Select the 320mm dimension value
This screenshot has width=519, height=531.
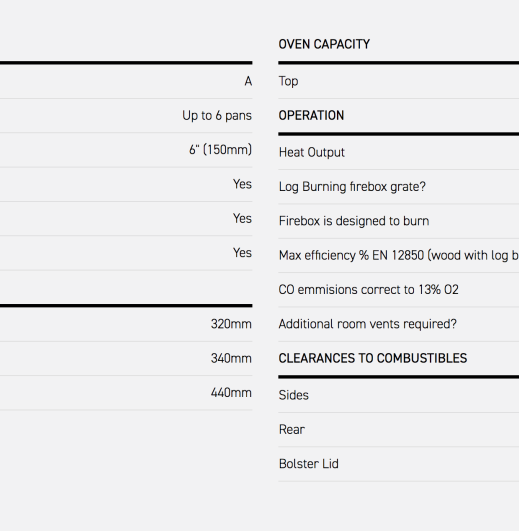(x=231, y=324)
